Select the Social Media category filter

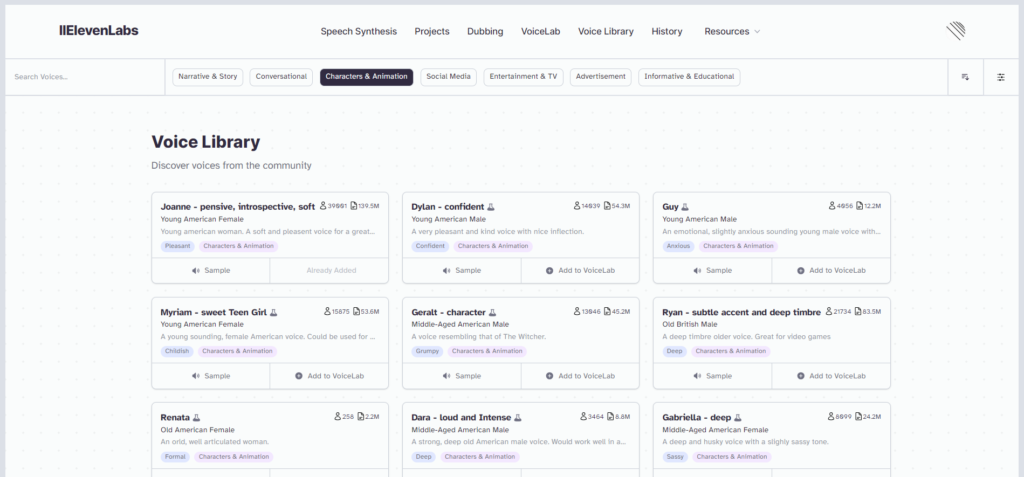[449, 77]
